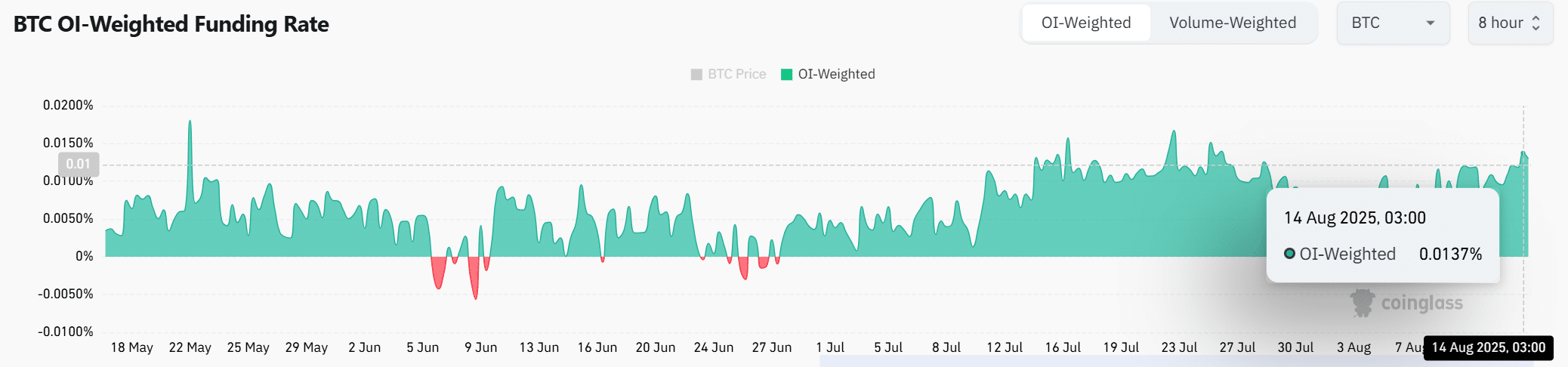Select the 23 Jul label on the x-axis
This screenshot has width=1568, height=367.
[1179, 347]
